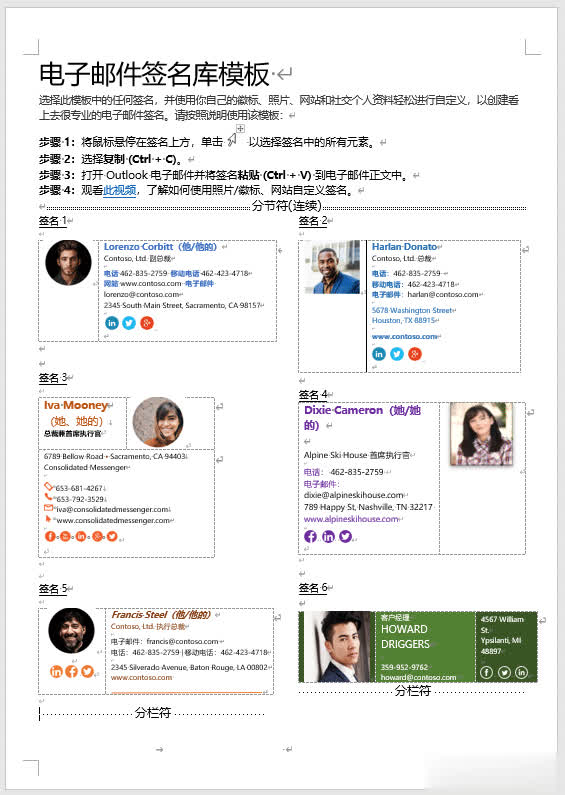
Task: Select Lorenzo Corbitt's round profile photo
Action: (68, 263)
